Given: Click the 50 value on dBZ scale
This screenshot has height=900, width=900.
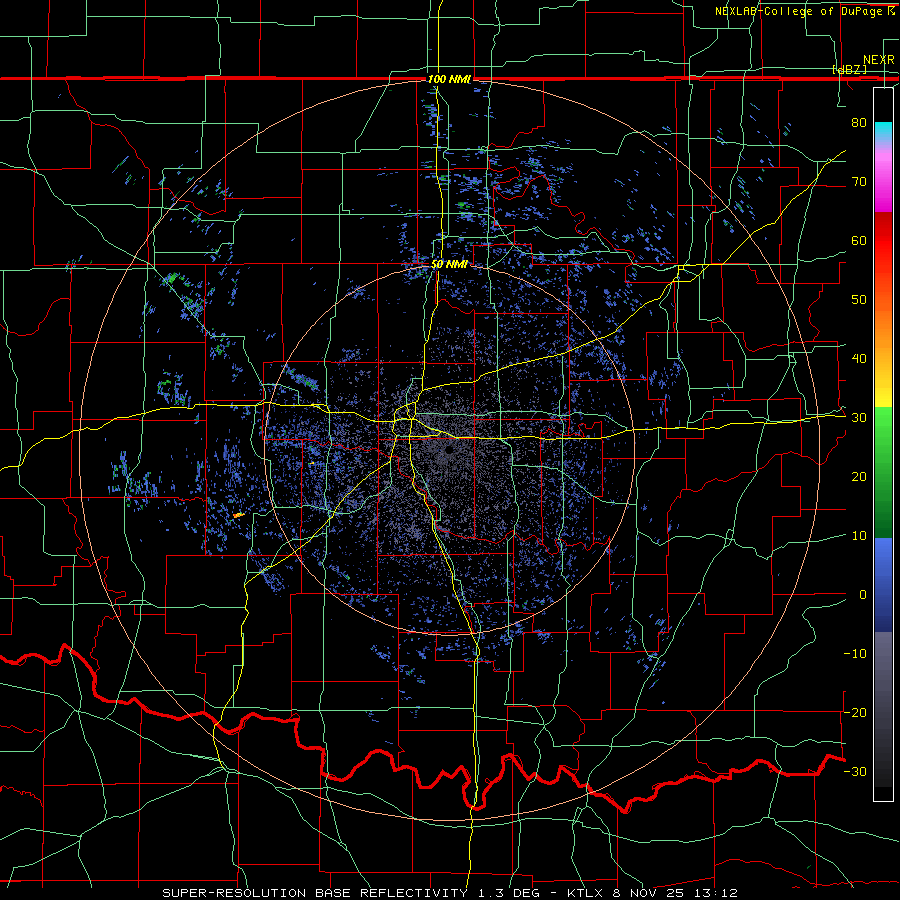Looking at the screenshot, I should (x=859, y=300).
